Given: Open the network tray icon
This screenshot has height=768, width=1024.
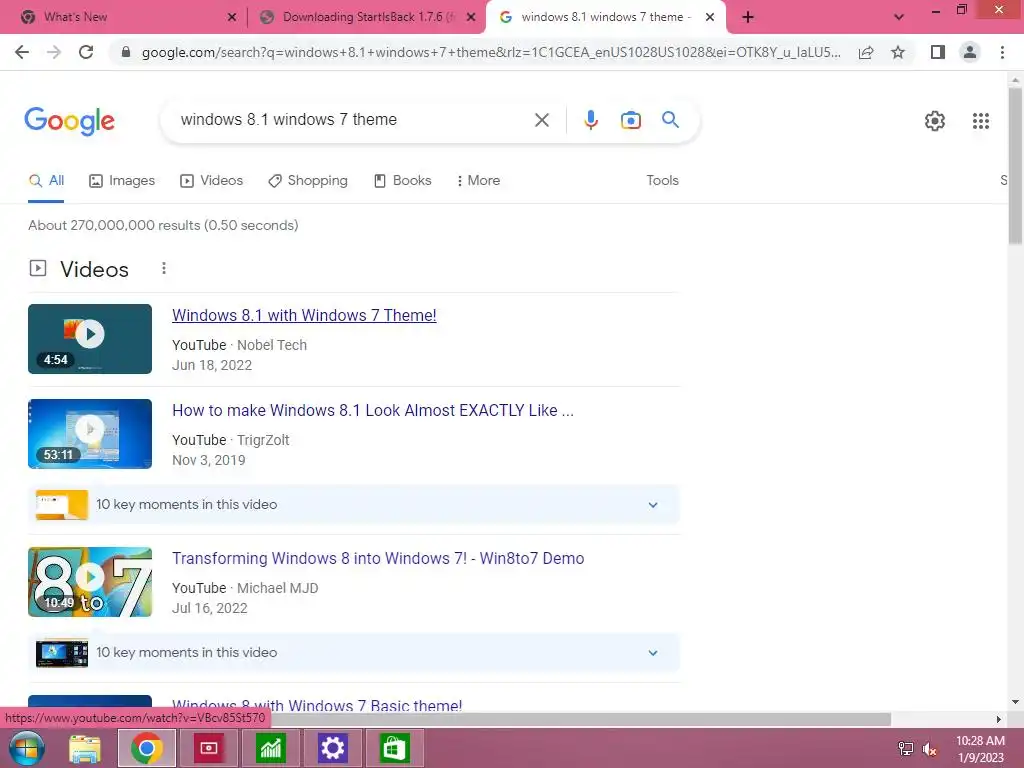Looking at the screenshot, I should point(905,749).
